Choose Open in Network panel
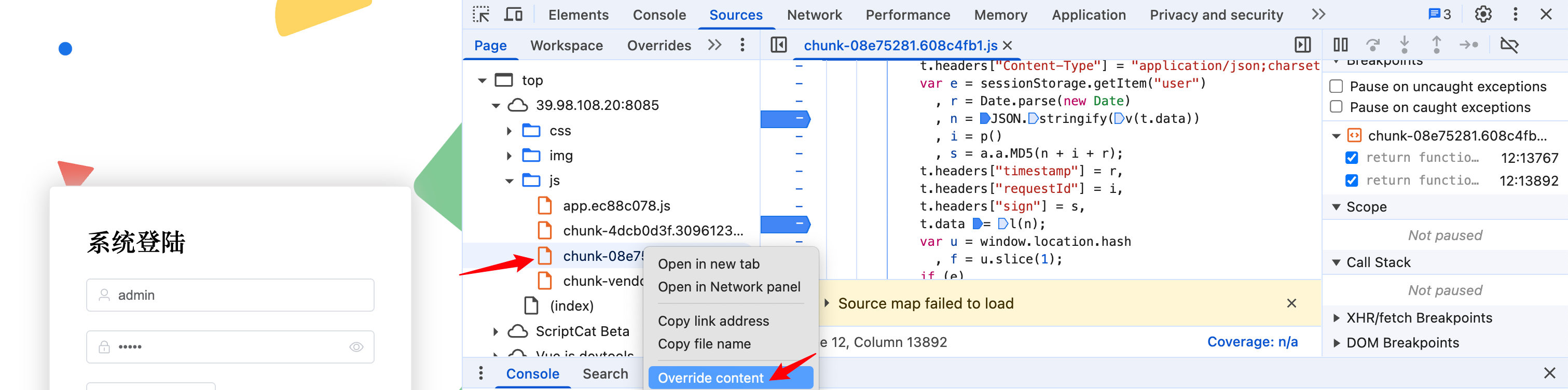Image resolution: width=1568 pixels, height=390 pixels. click(730, 287)
